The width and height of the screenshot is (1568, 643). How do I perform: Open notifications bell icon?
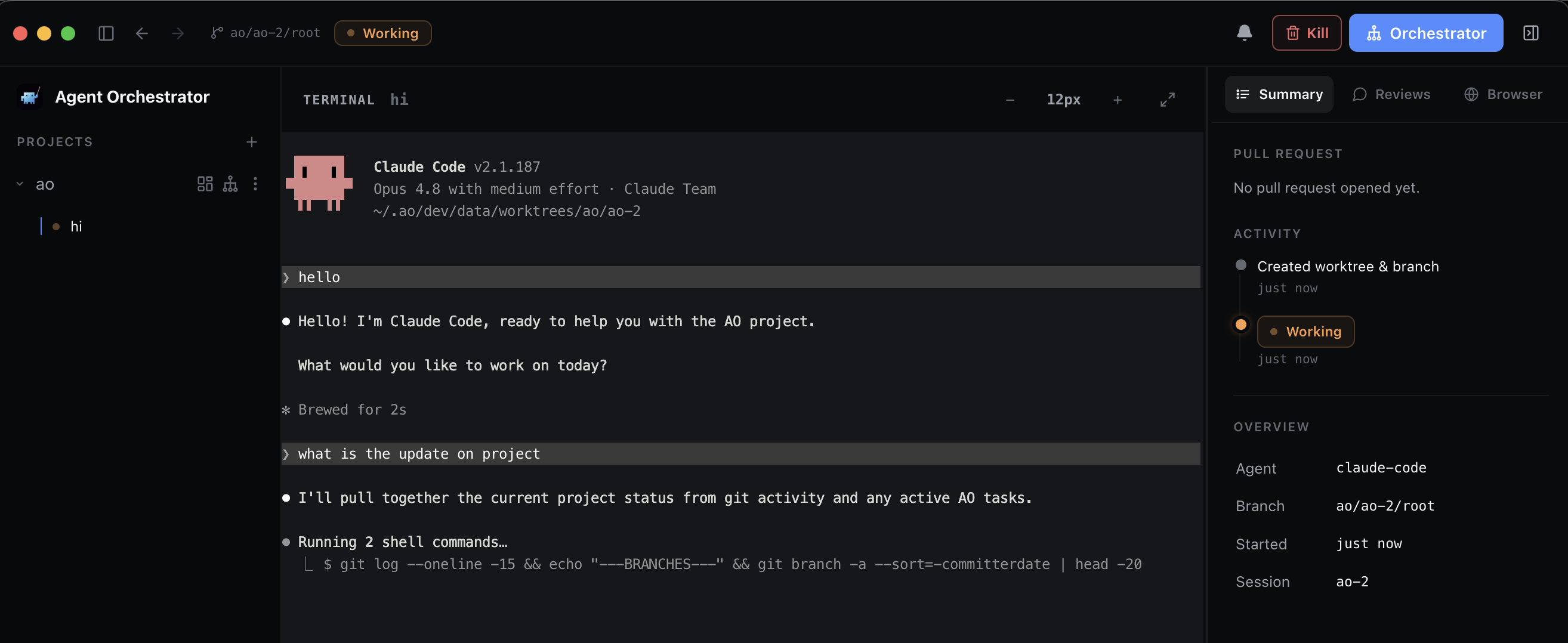1244,33
